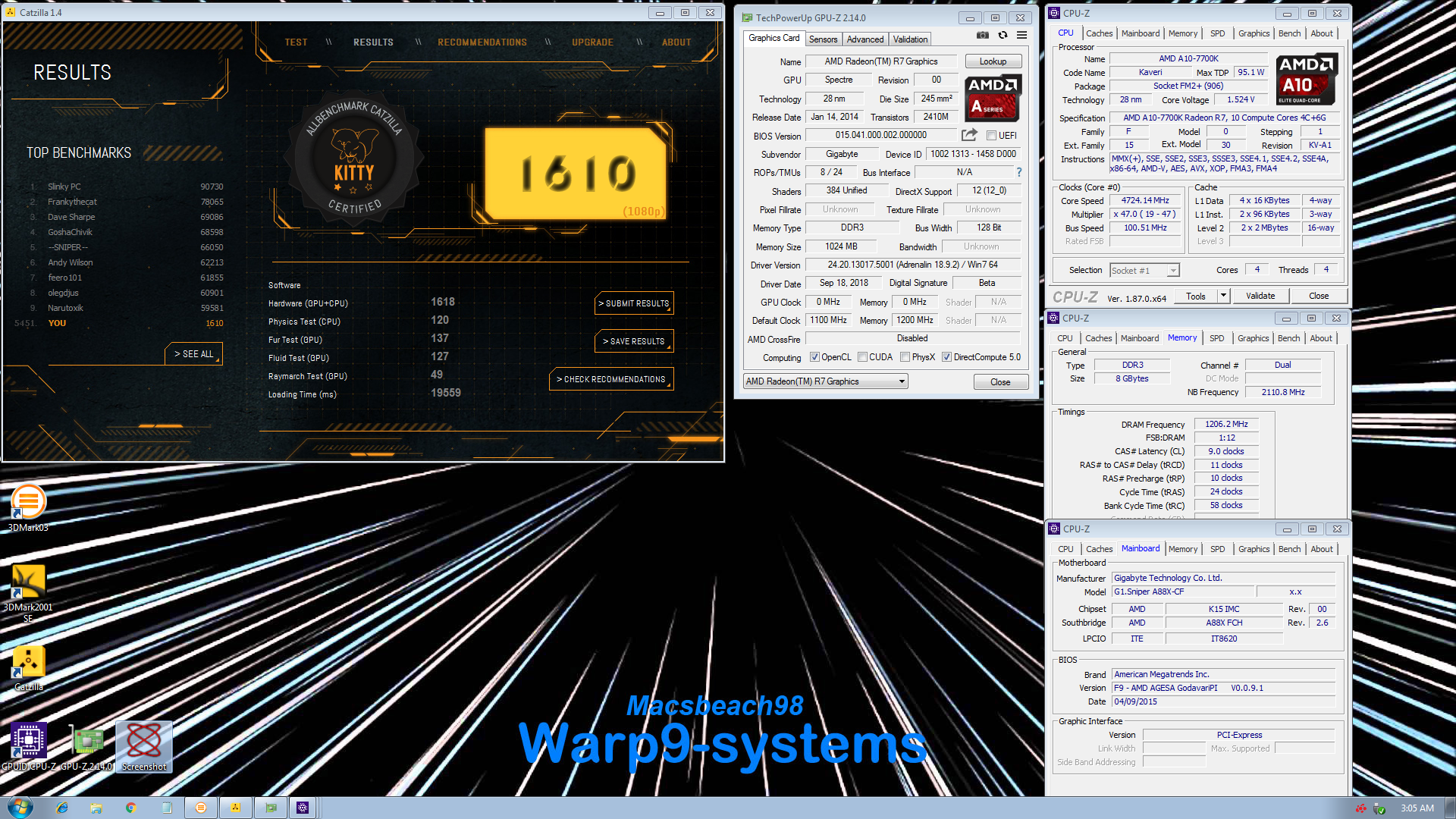Switch to the Sensors tab in GPU-Z
1456x819 pixels.
pyautogui.click(x=823, y=39)
